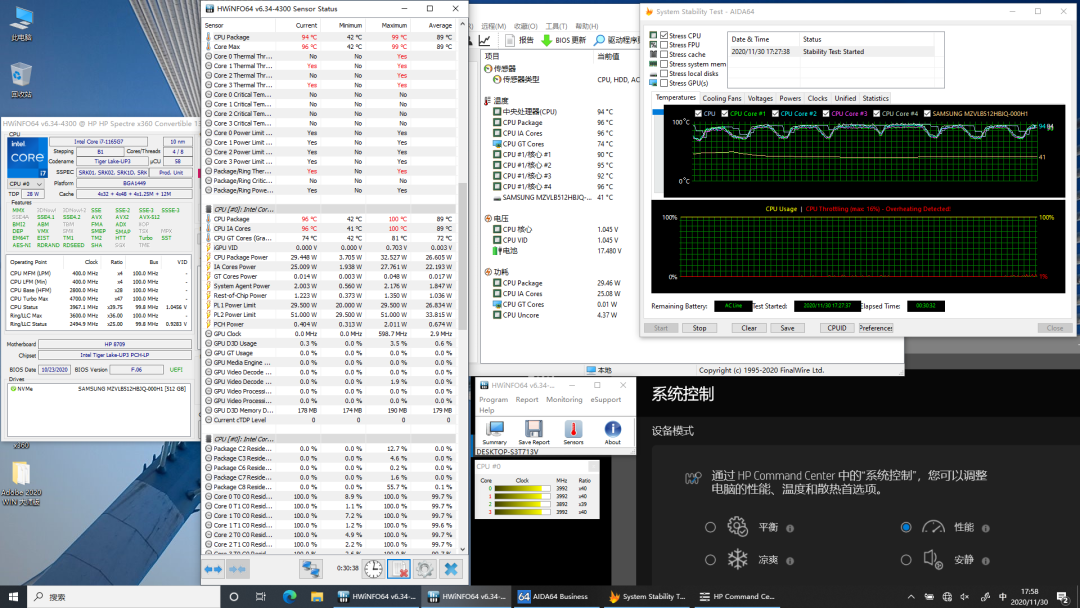Screen dimensions: 1080x608
Task: Click the Preferences button in AIDA64
Action: point(875,328)
